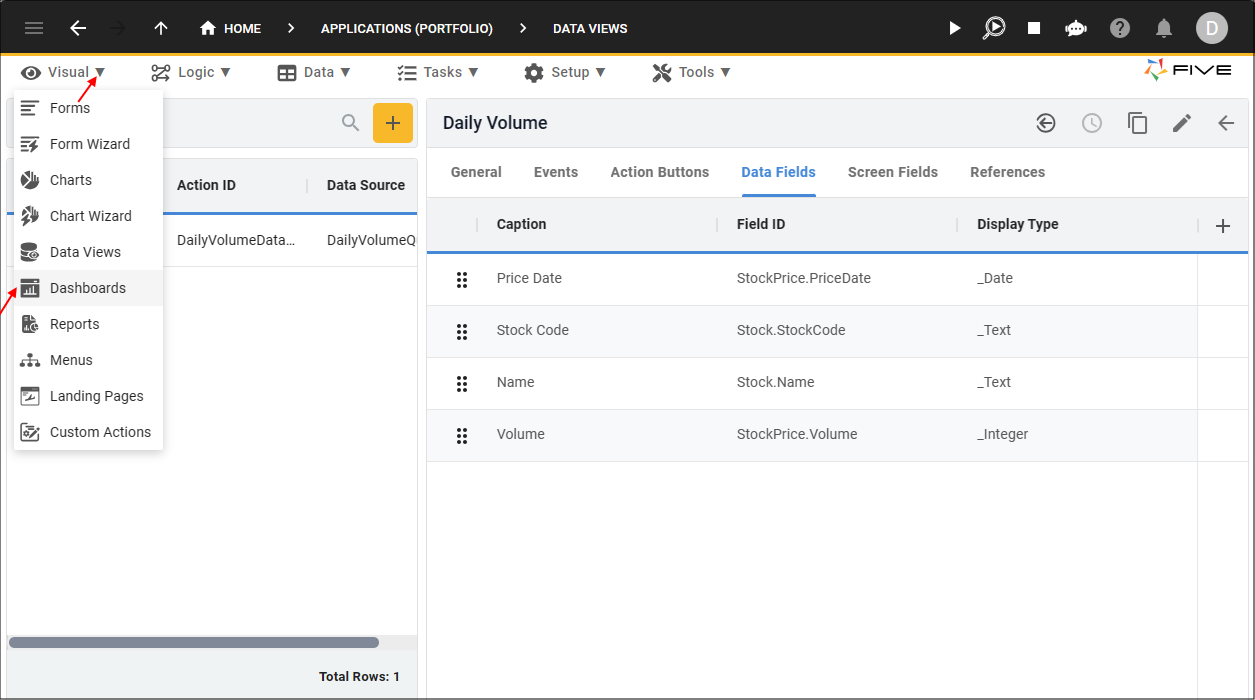Select Stock.StockCode field ID
The height and width of the screenshot is (700, 1255).
791,330
